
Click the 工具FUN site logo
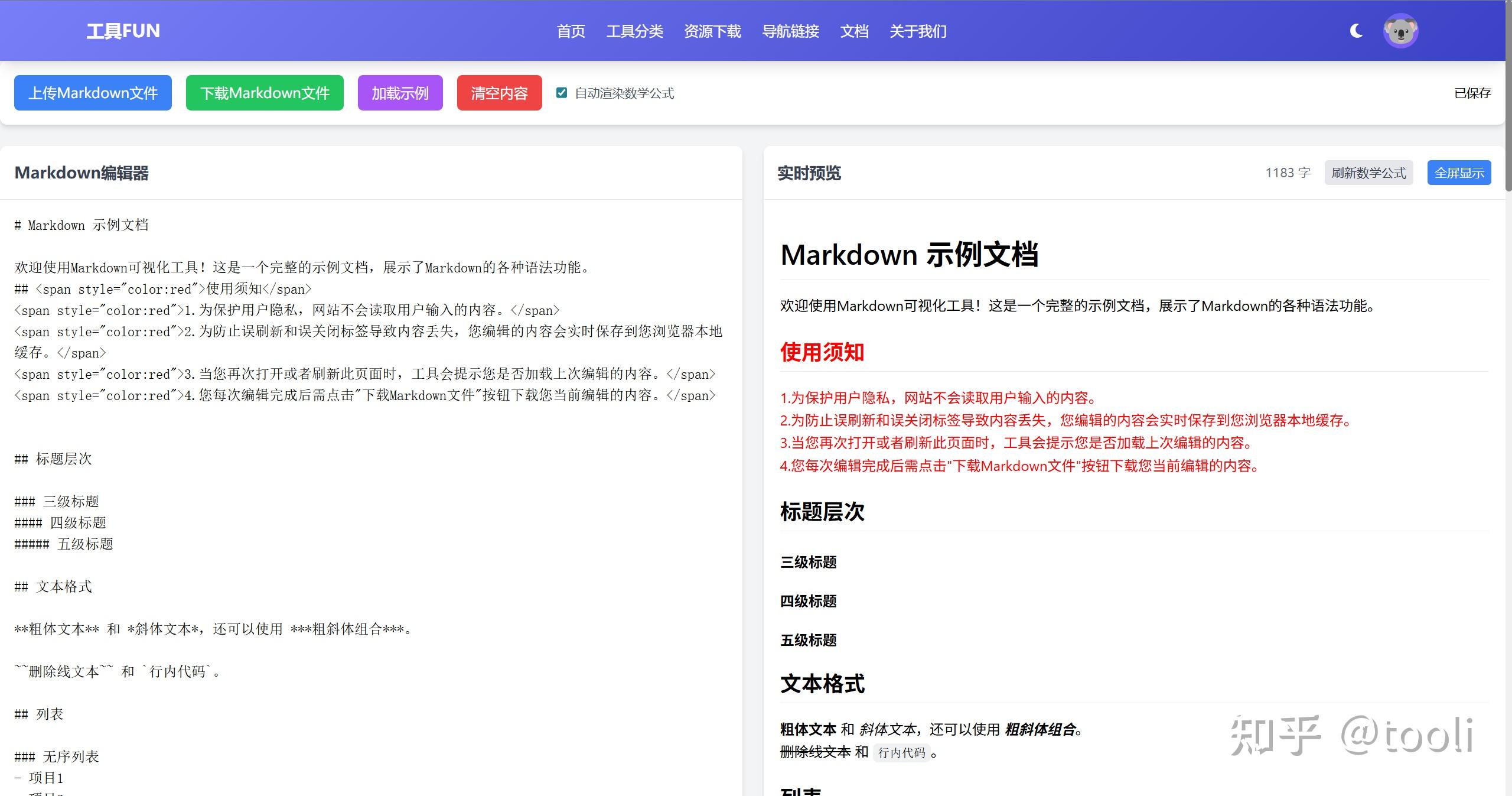coord(123,31)
